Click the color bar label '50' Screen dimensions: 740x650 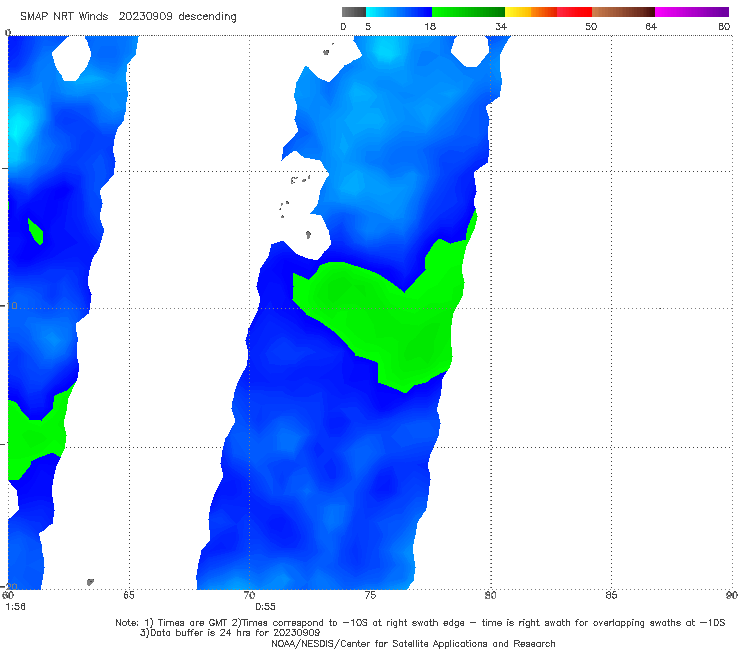tap(591, 26)
